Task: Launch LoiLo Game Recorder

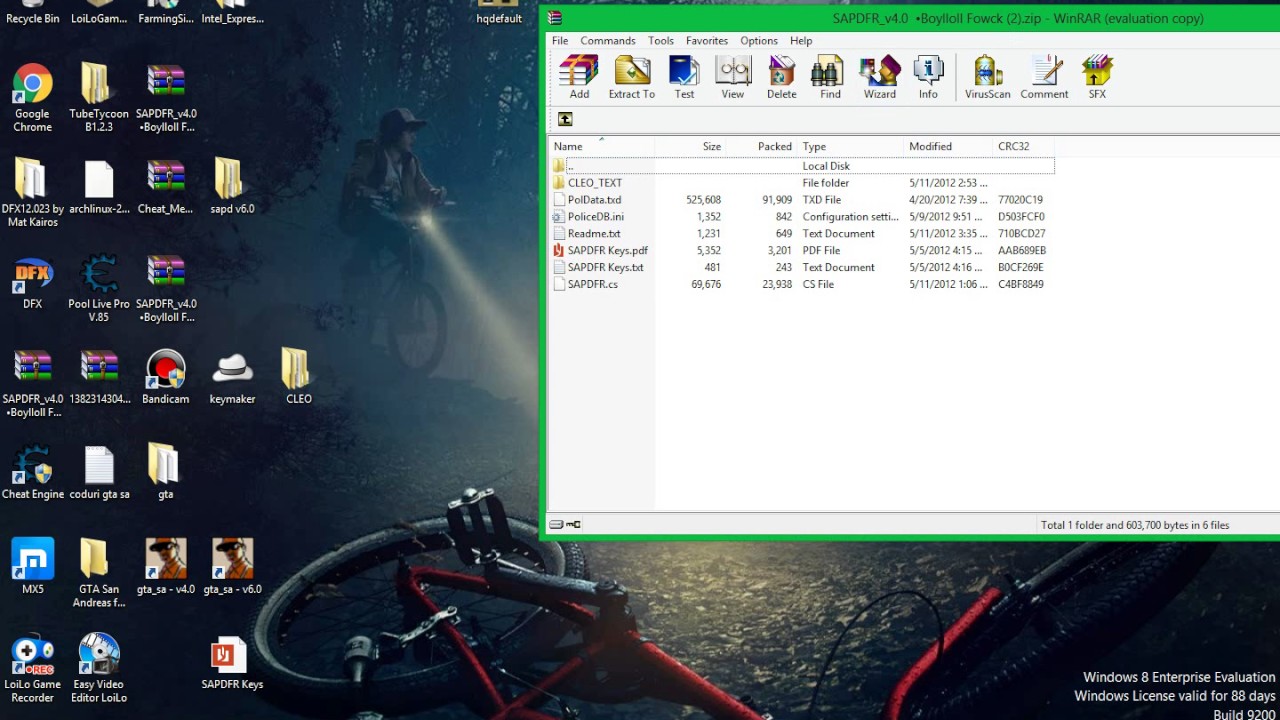Action: click(x=32, y=668)
